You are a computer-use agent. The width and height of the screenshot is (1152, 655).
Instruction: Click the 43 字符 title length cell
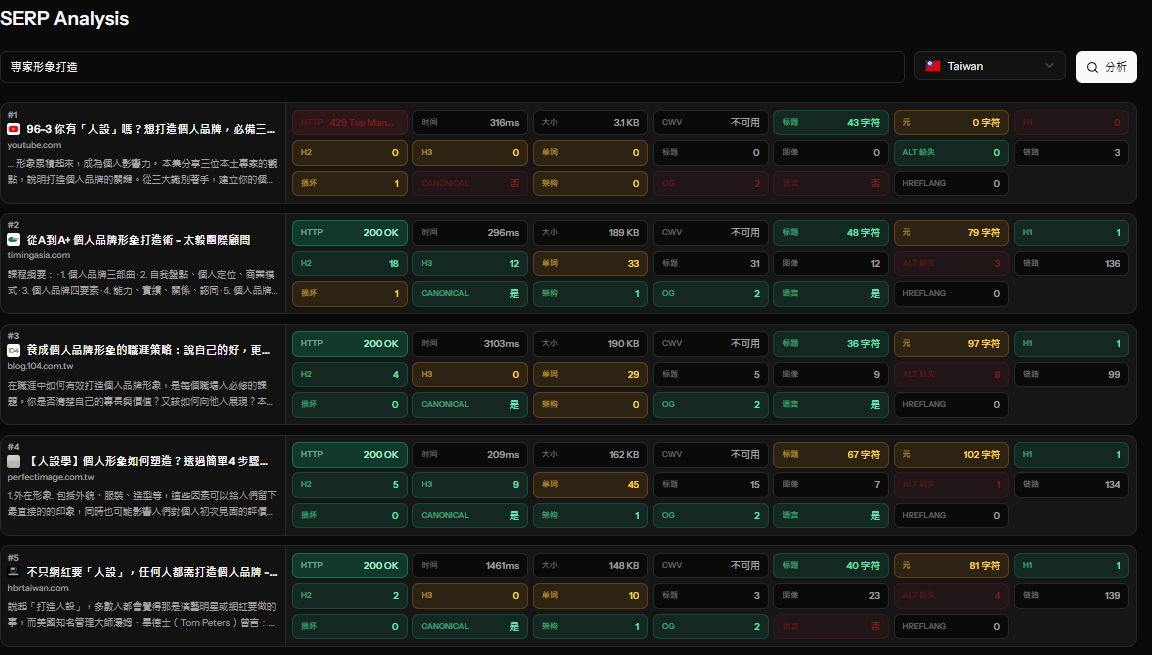(x=831, y=123)
